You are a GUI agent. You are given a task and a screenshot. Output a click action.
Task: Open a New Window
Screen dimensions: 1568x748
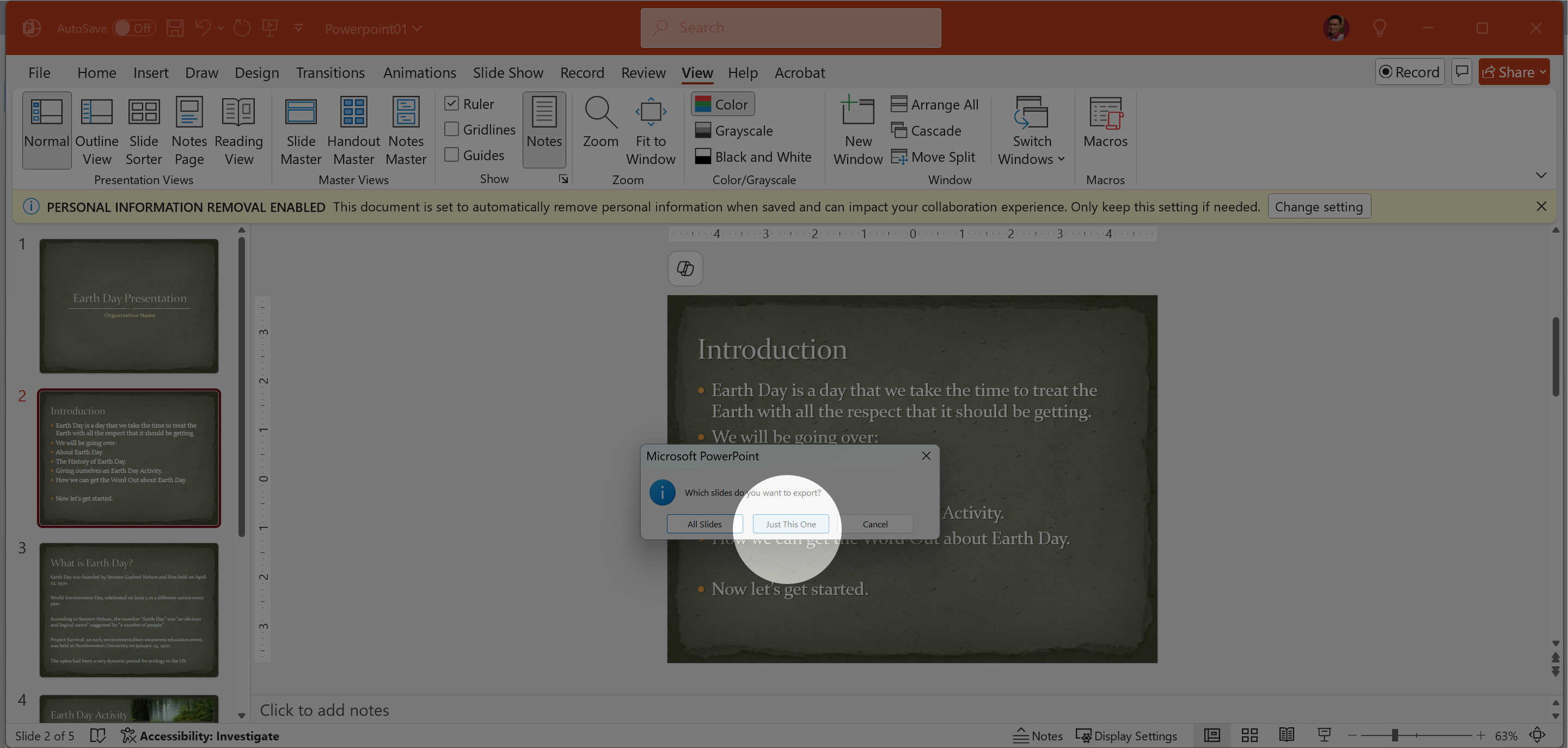[x=857, y=130]
